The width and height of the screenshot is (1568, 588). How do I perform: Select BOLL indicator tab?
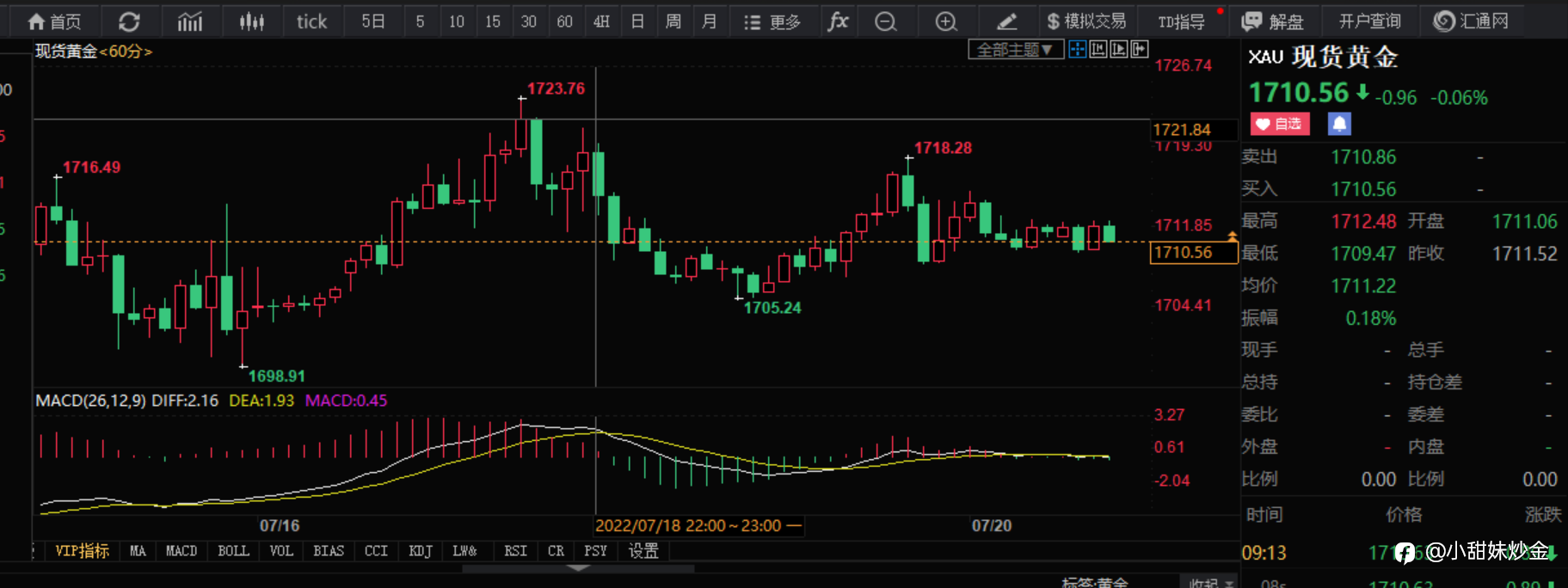pyautogui.click(x=233, y=551)
